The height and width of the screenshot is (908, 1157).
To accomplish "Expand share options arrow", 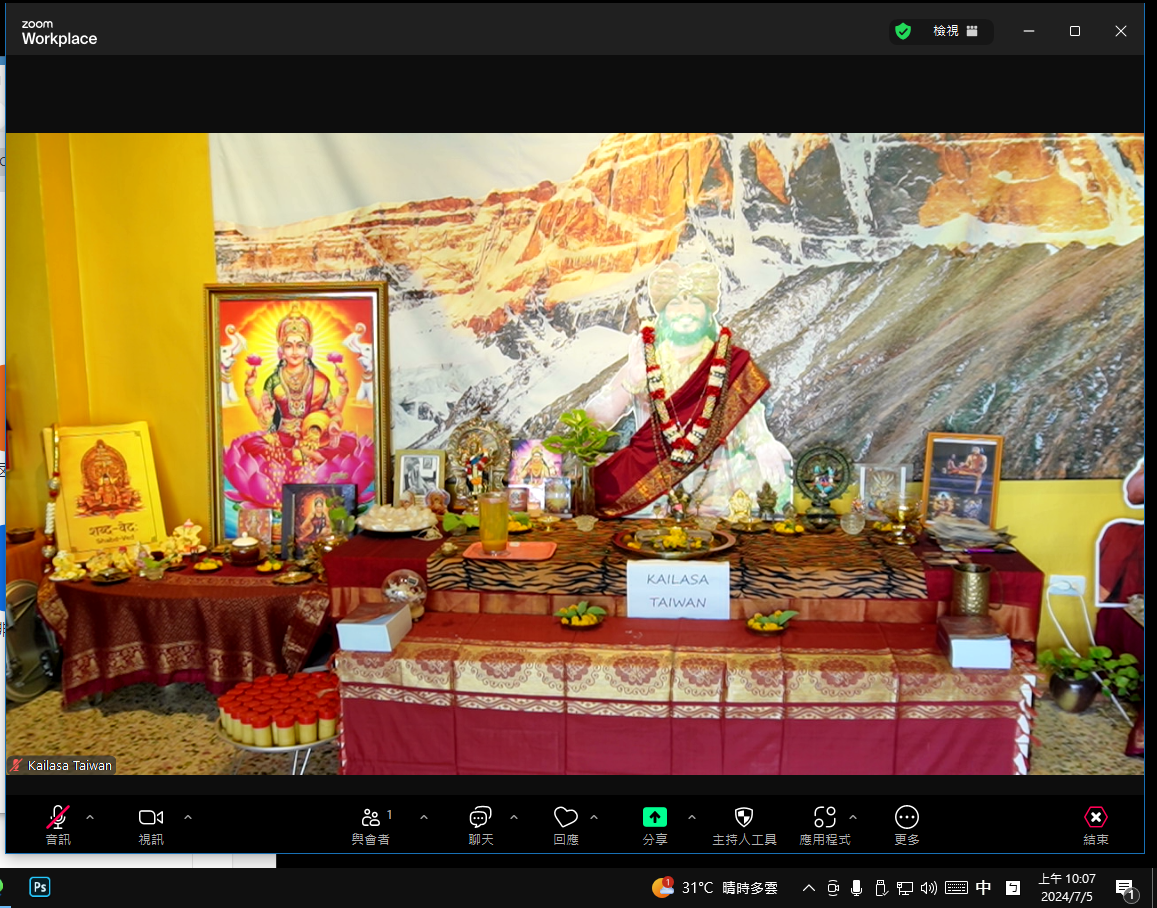I will (x=692, y=817).
